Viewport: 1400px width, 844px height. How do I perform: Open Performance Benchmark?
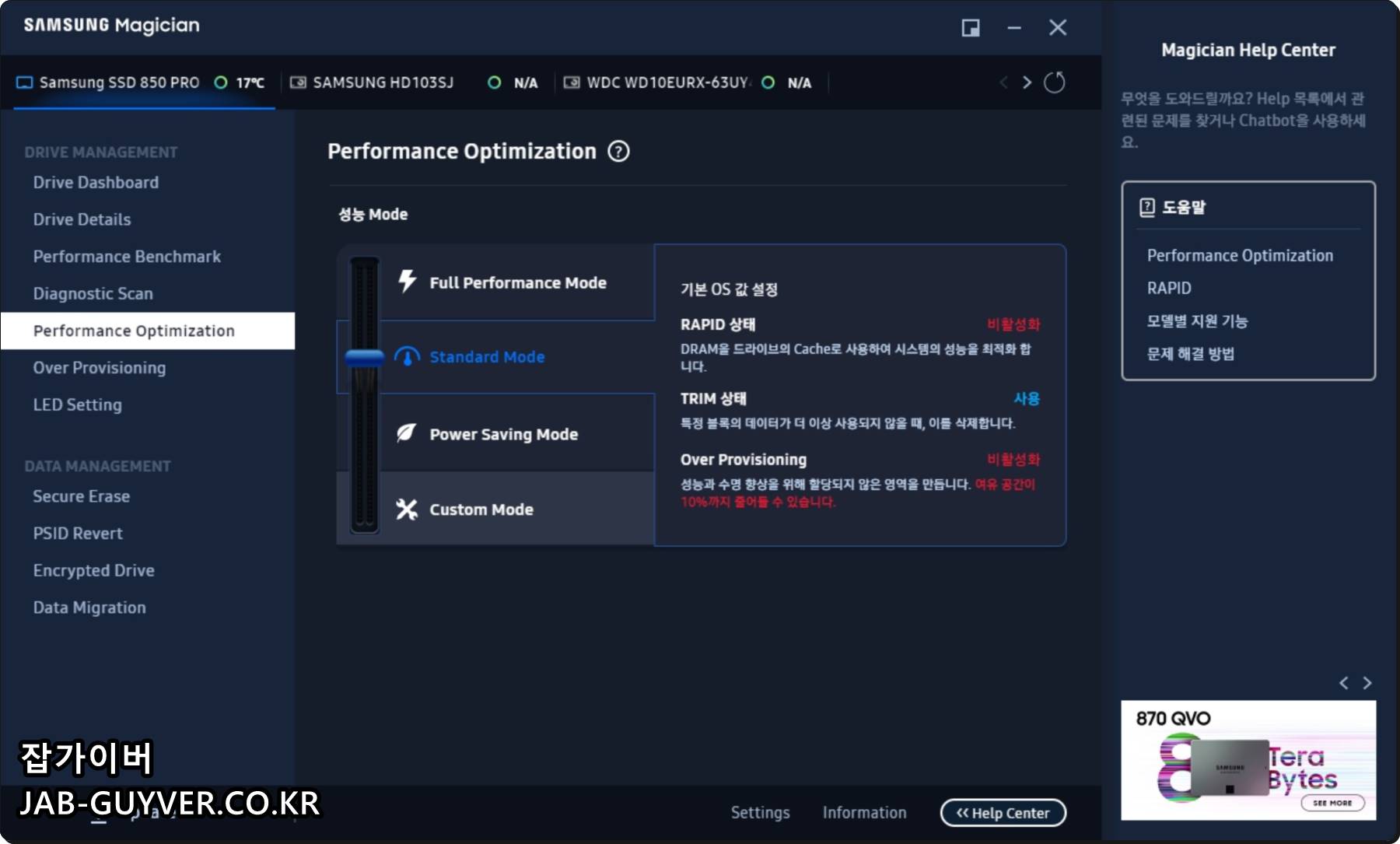point(127,257)
